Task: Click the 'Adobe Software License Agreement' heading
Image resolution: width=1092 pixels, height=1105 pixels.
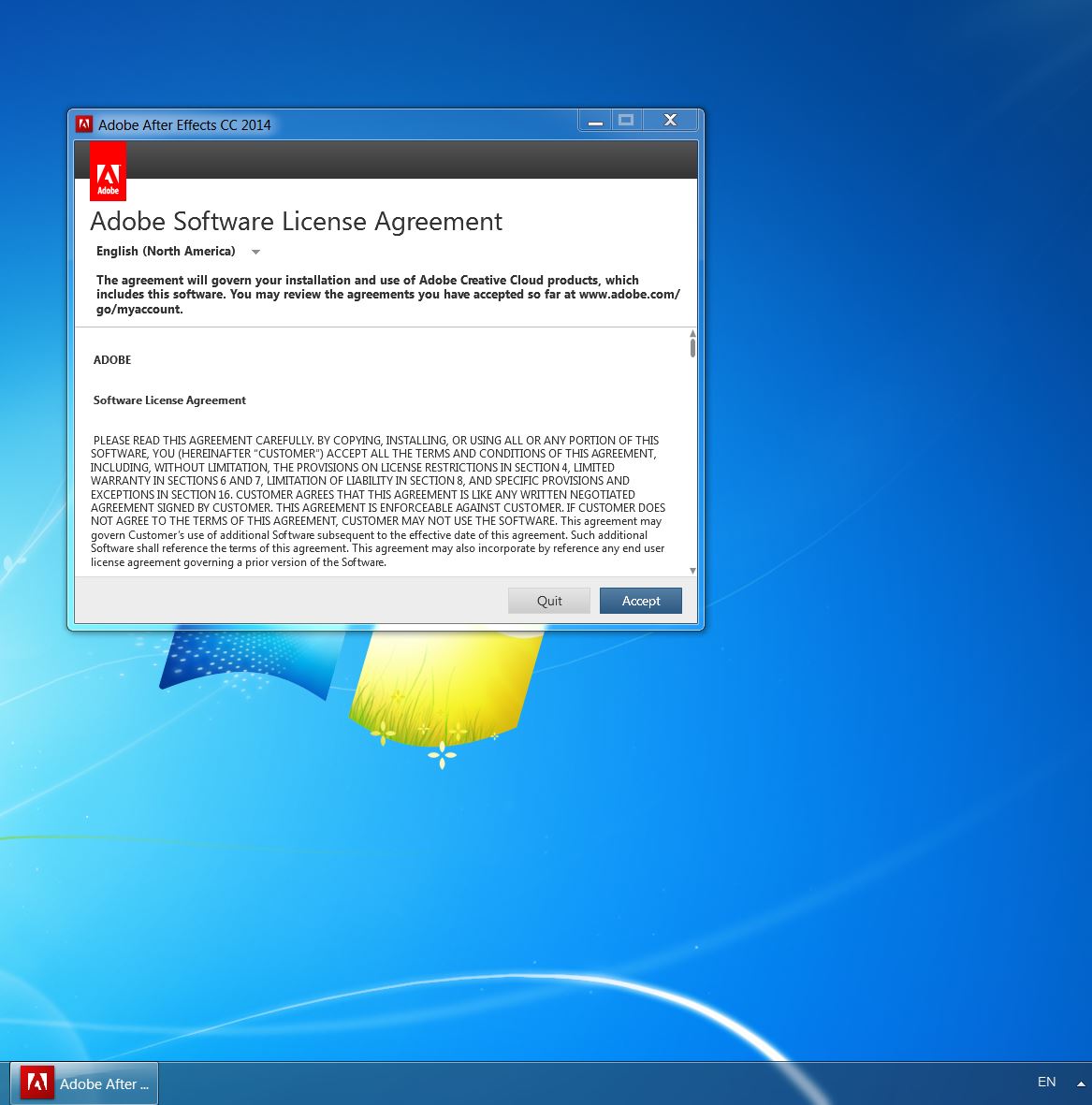Action: pos(296,222)
